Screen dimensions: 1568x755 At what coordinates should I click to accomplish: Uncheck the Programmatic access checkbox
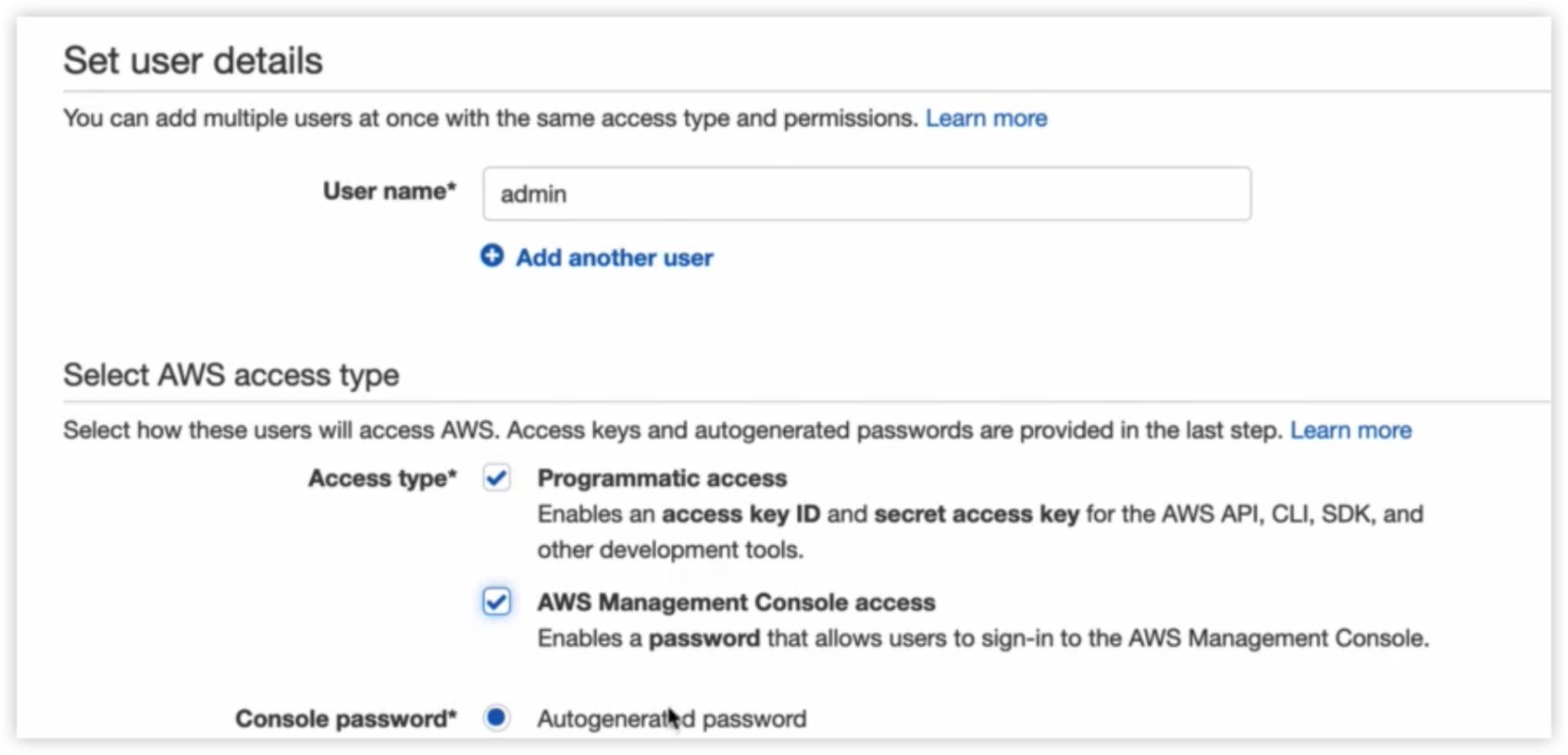497,478
